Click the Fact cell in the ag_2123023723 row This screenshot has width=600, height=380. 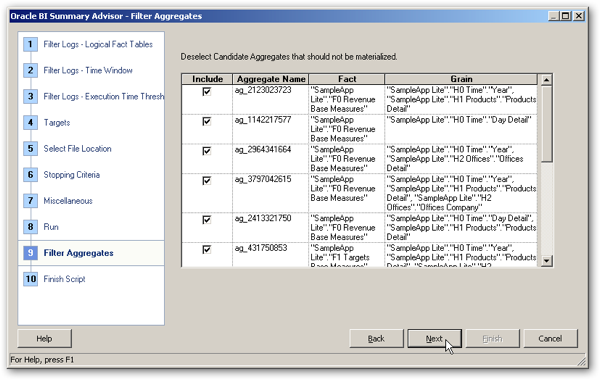(347, 99)
